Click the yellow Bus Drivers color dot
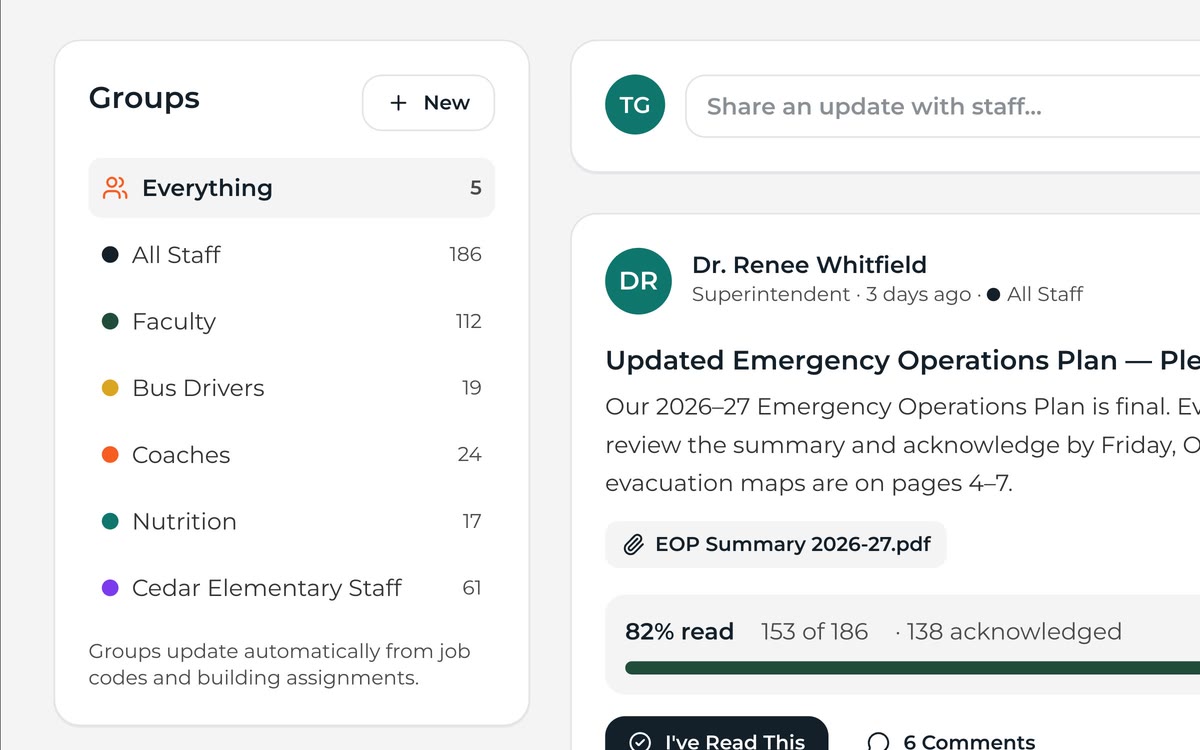1200x750 pixels. pyautogui.click(x=110, y=388)
